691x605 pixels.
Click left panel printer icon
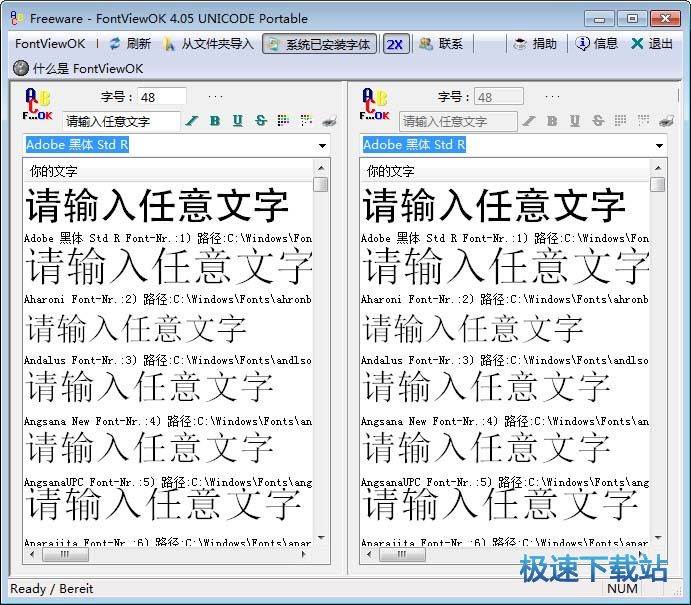pos(330,121)
